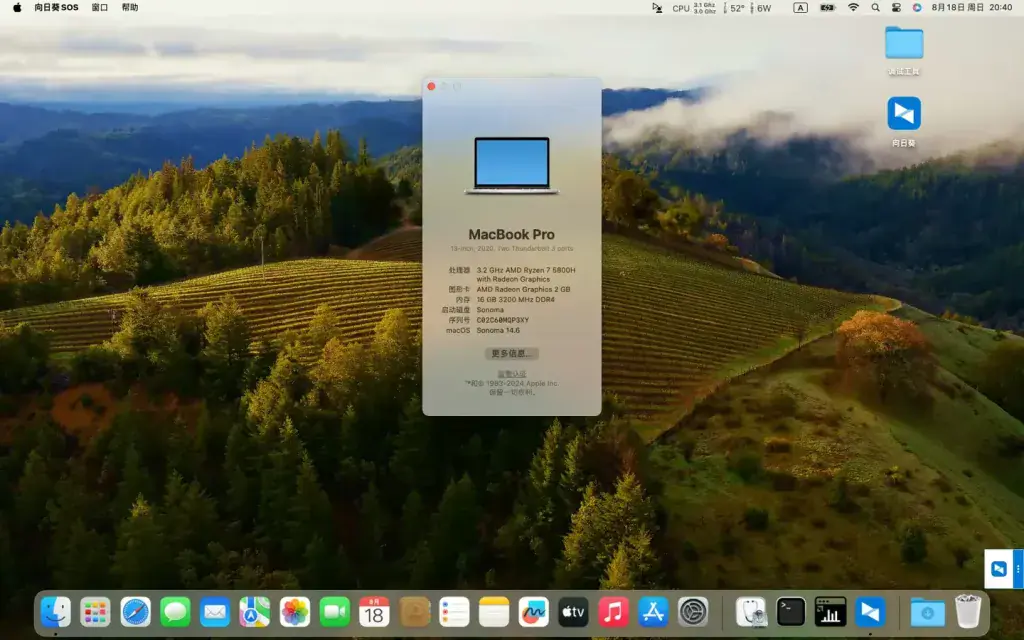Open the 向日葵 app icon on desktop
This screenshot has height=640, width=1024.
click(904, 114)
